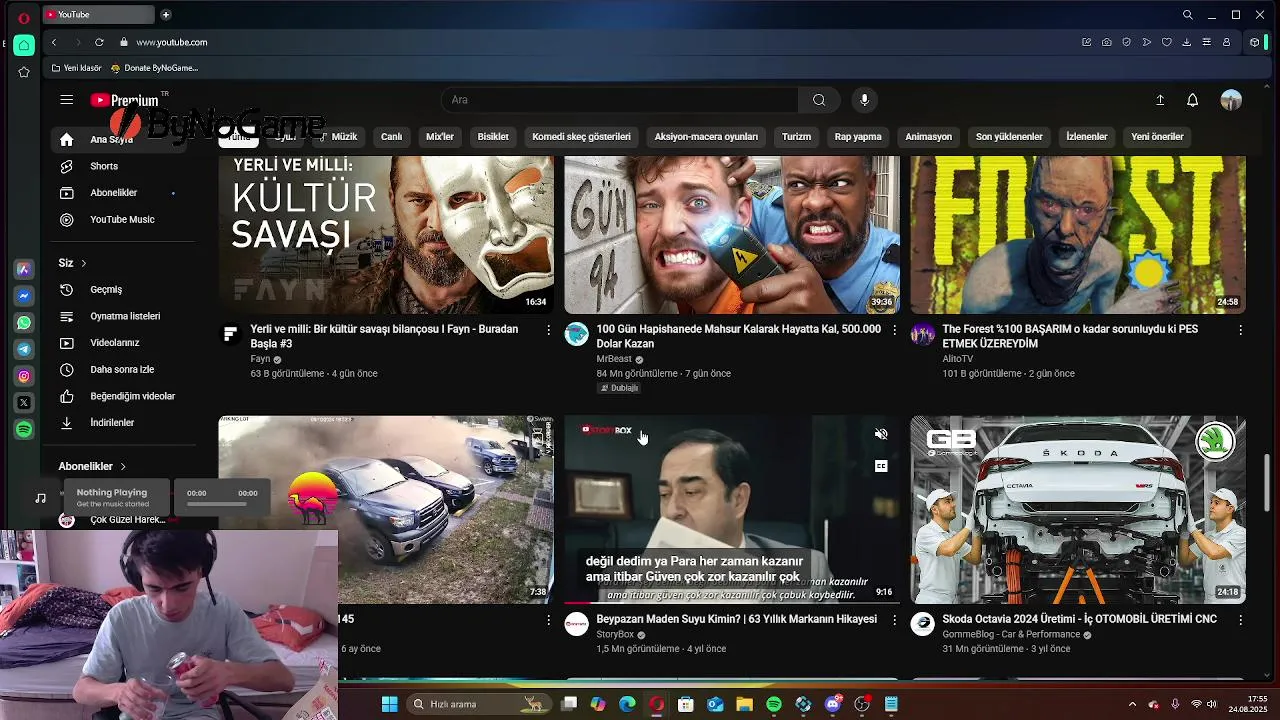Select the Yeni öneriler chip
The image size is (1280, 720).
[1157, 137]
